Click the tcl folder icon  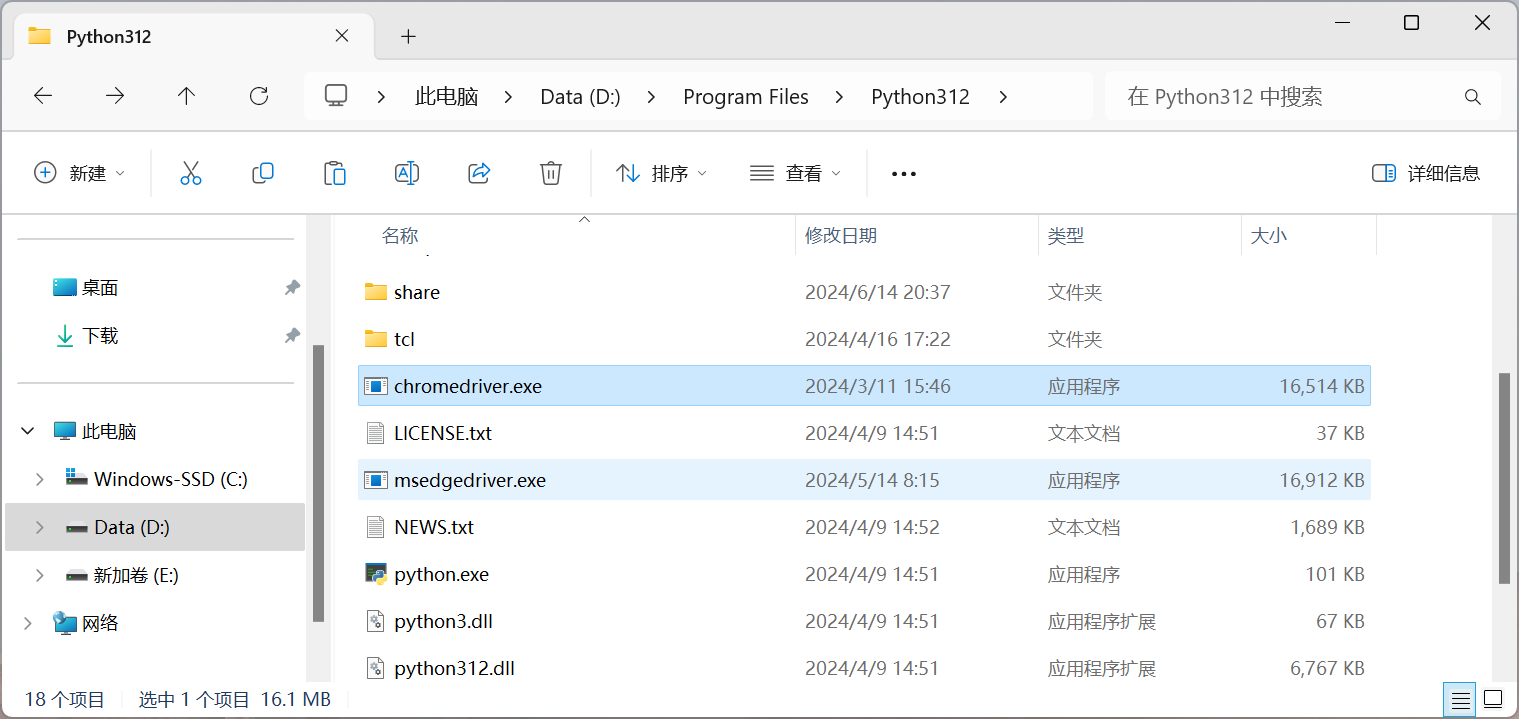[376, 339]
